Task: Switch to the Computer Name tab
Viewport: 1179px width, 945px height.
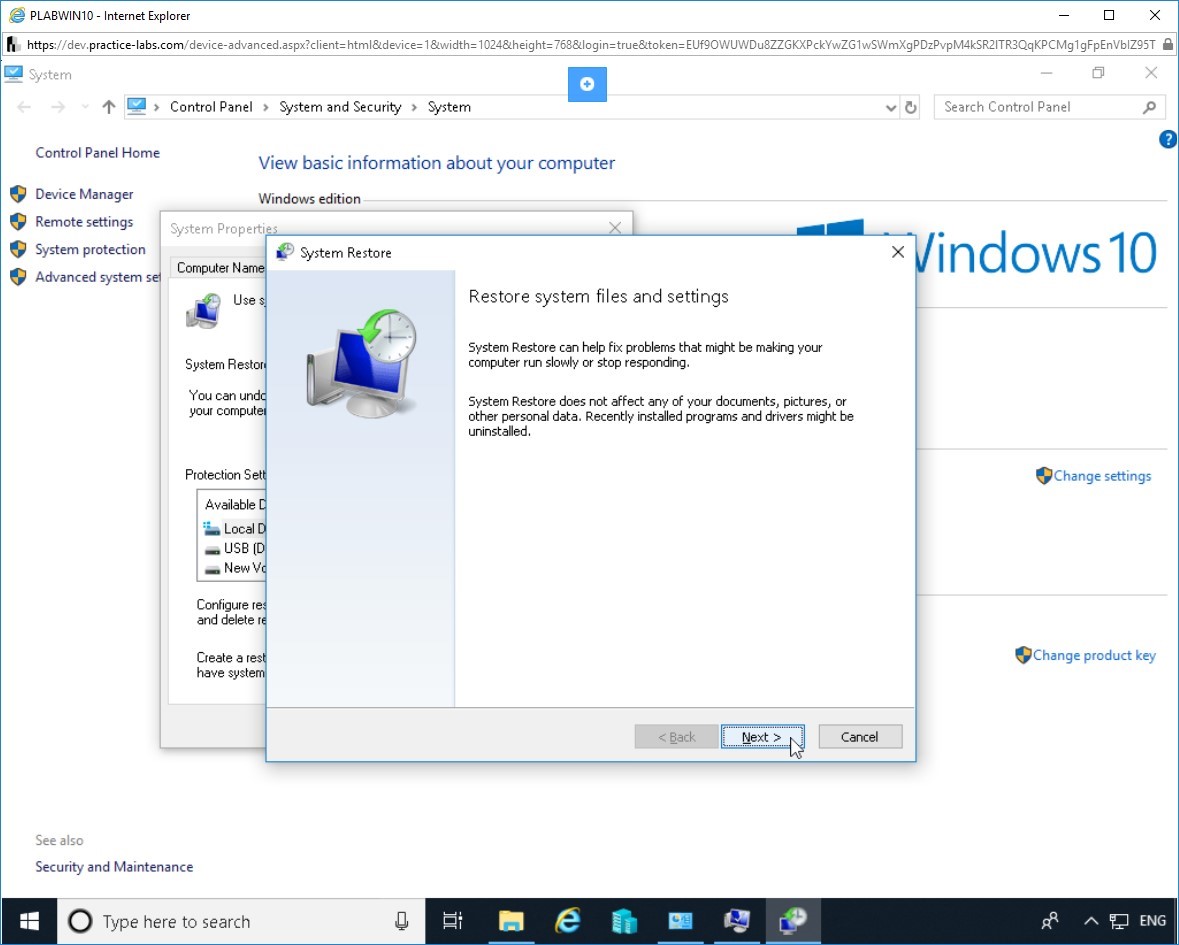Action: point(220,268)
